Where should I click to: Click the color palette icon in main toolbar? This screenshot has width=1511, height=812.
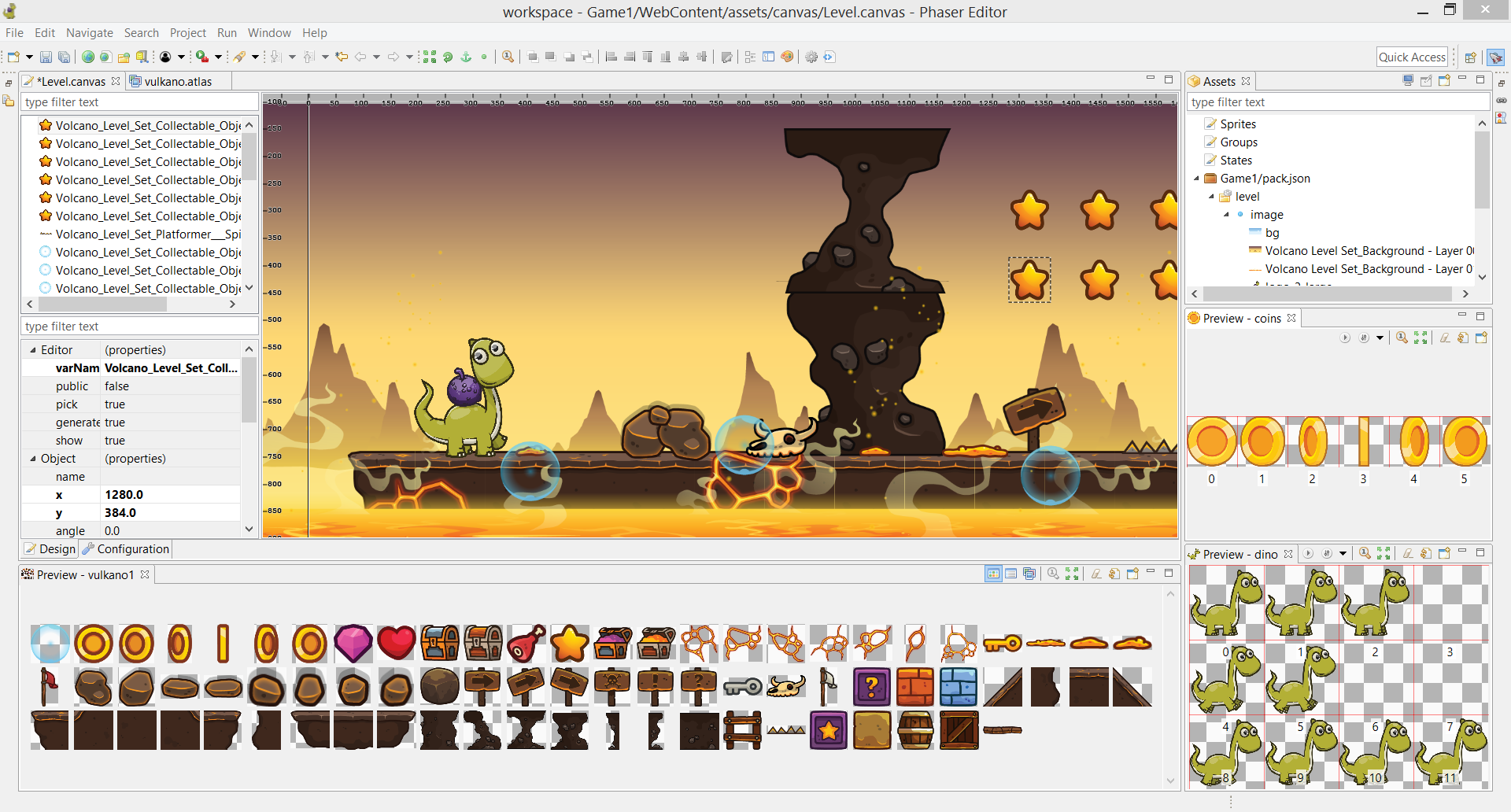click(x=786, y=57)
